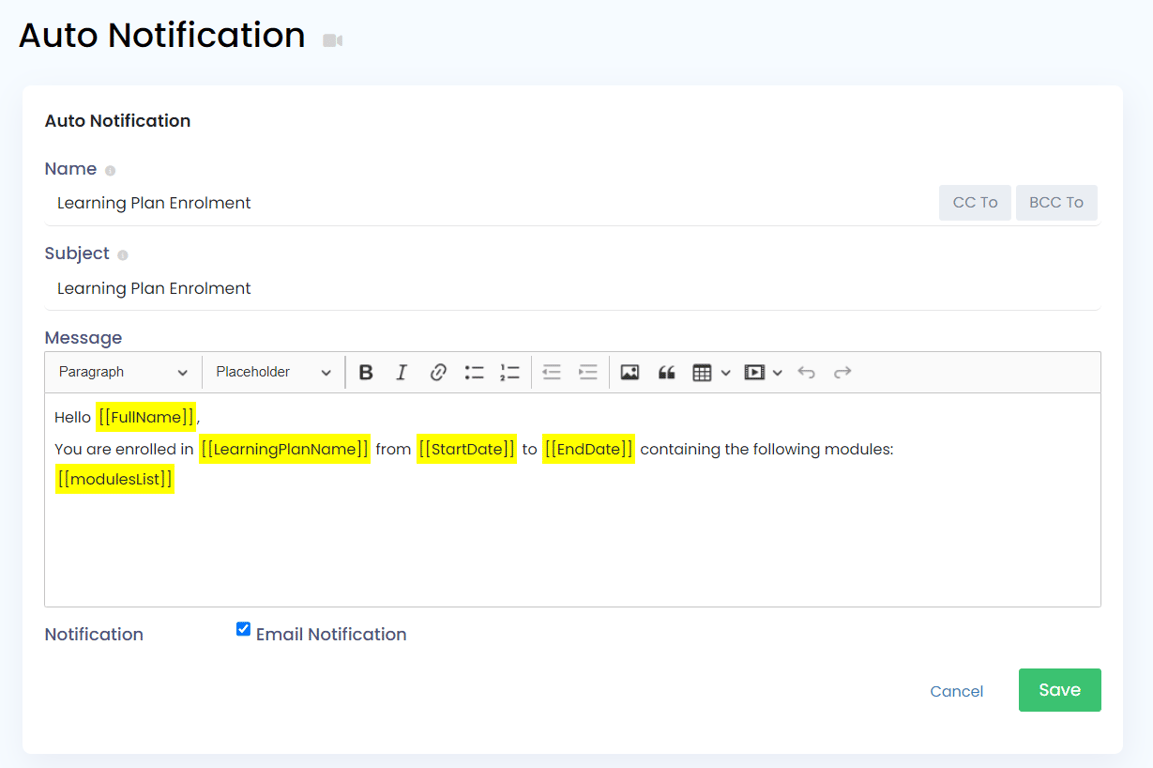Click the CC To button

tap(975, 202)
